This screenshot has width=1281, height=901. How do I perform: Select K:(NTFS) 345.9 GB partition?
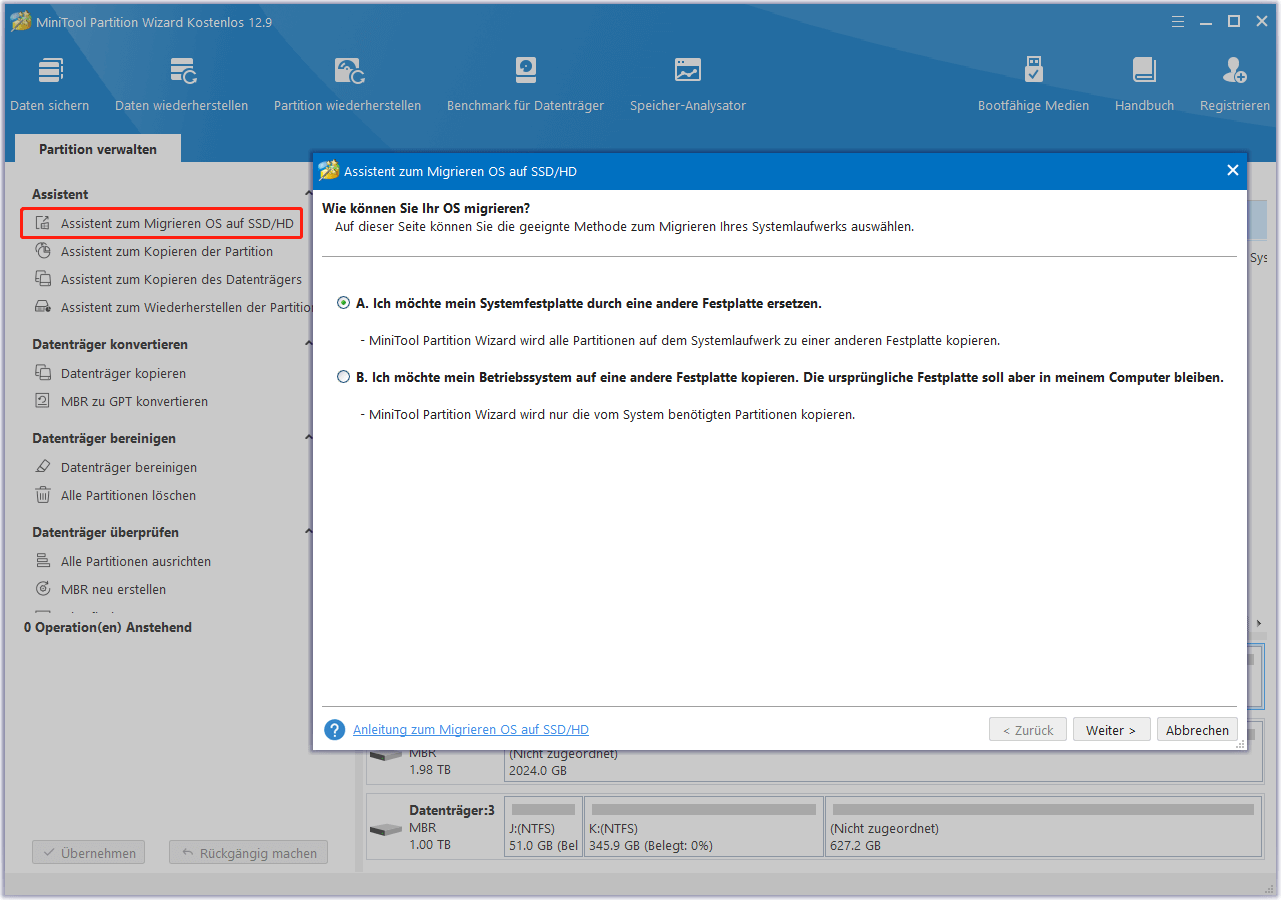(x=704, y=827)
